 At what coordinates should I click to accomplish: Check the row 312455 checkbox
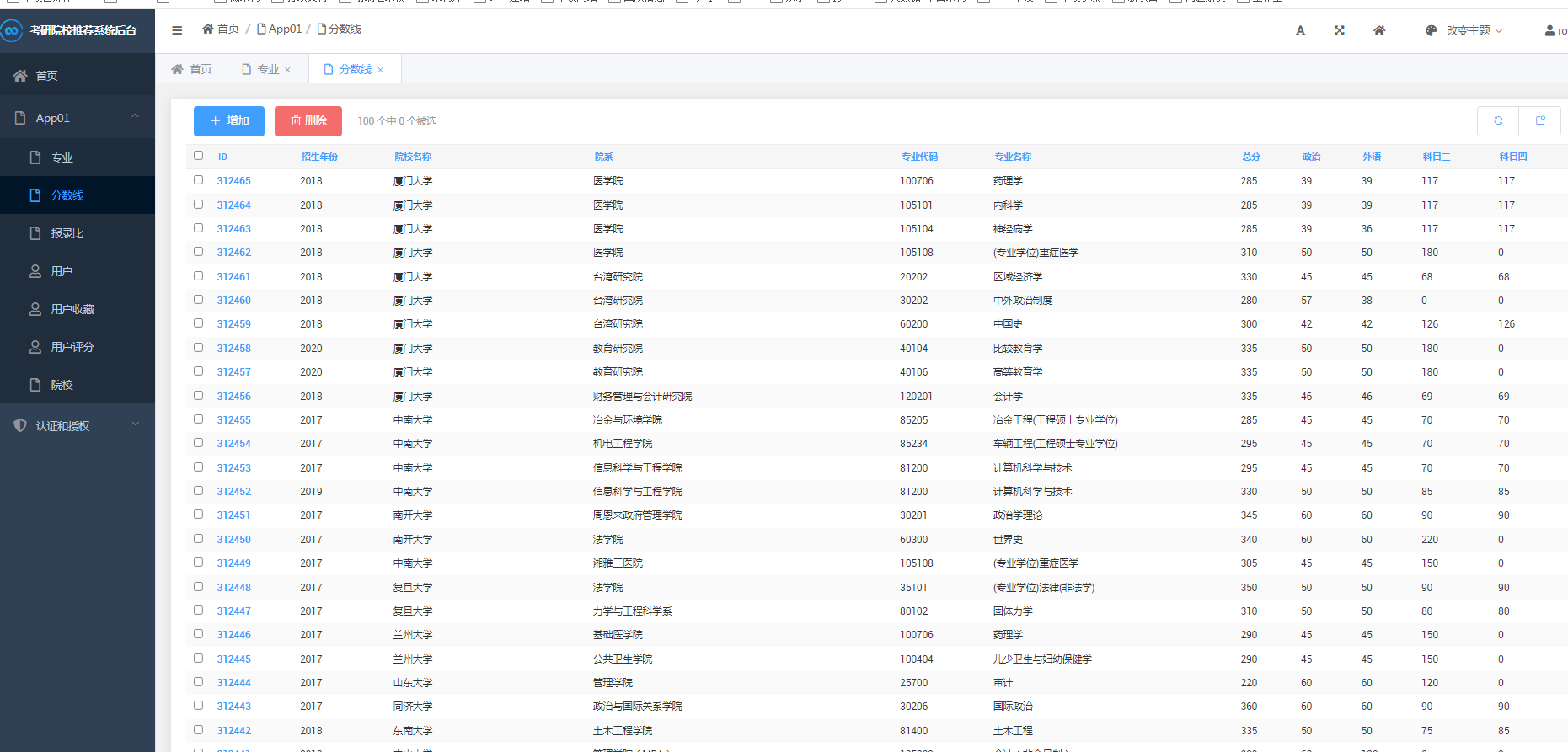(199, 419)
